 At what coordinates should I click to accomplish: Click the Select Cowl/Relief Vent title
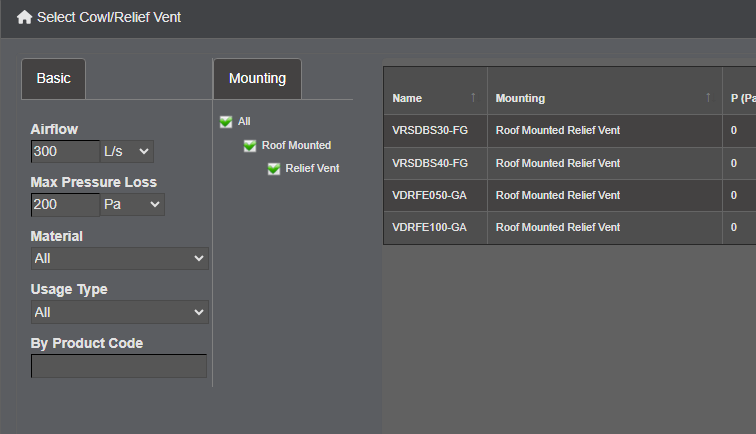109,17
